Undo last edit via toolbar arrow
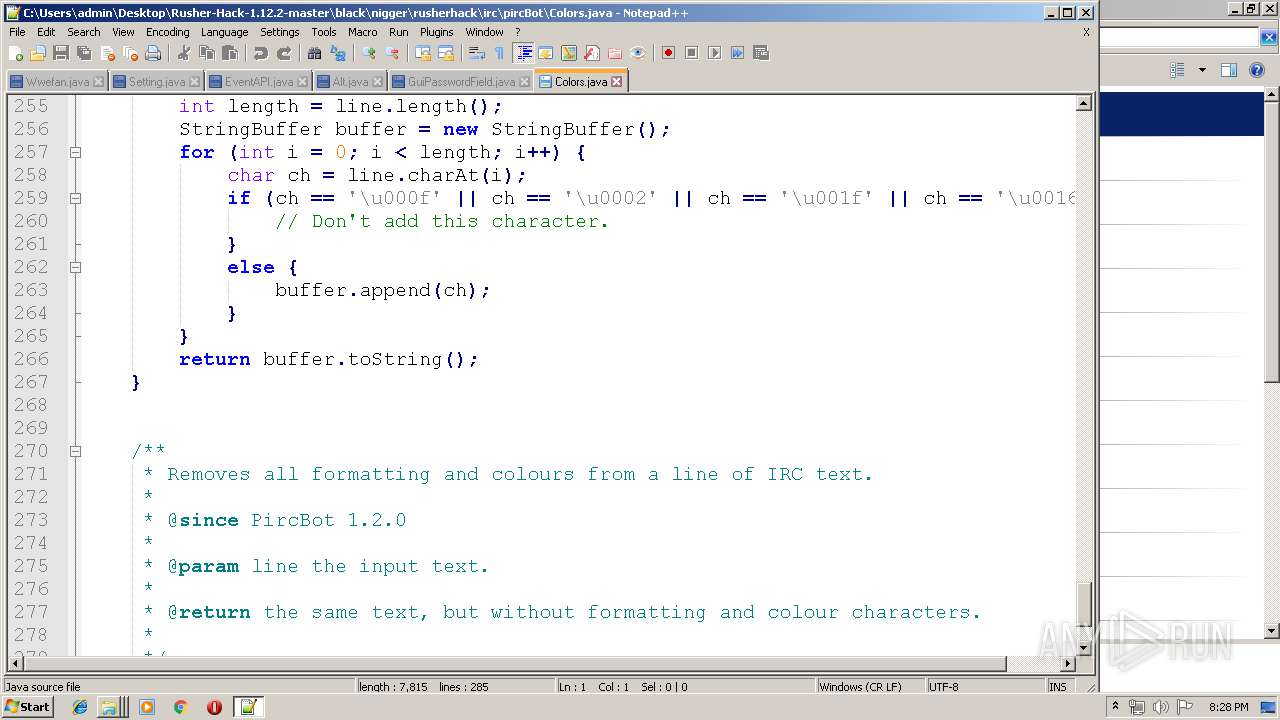The width and height of the screenshot is (1280, 720). [x=261, y=53]
